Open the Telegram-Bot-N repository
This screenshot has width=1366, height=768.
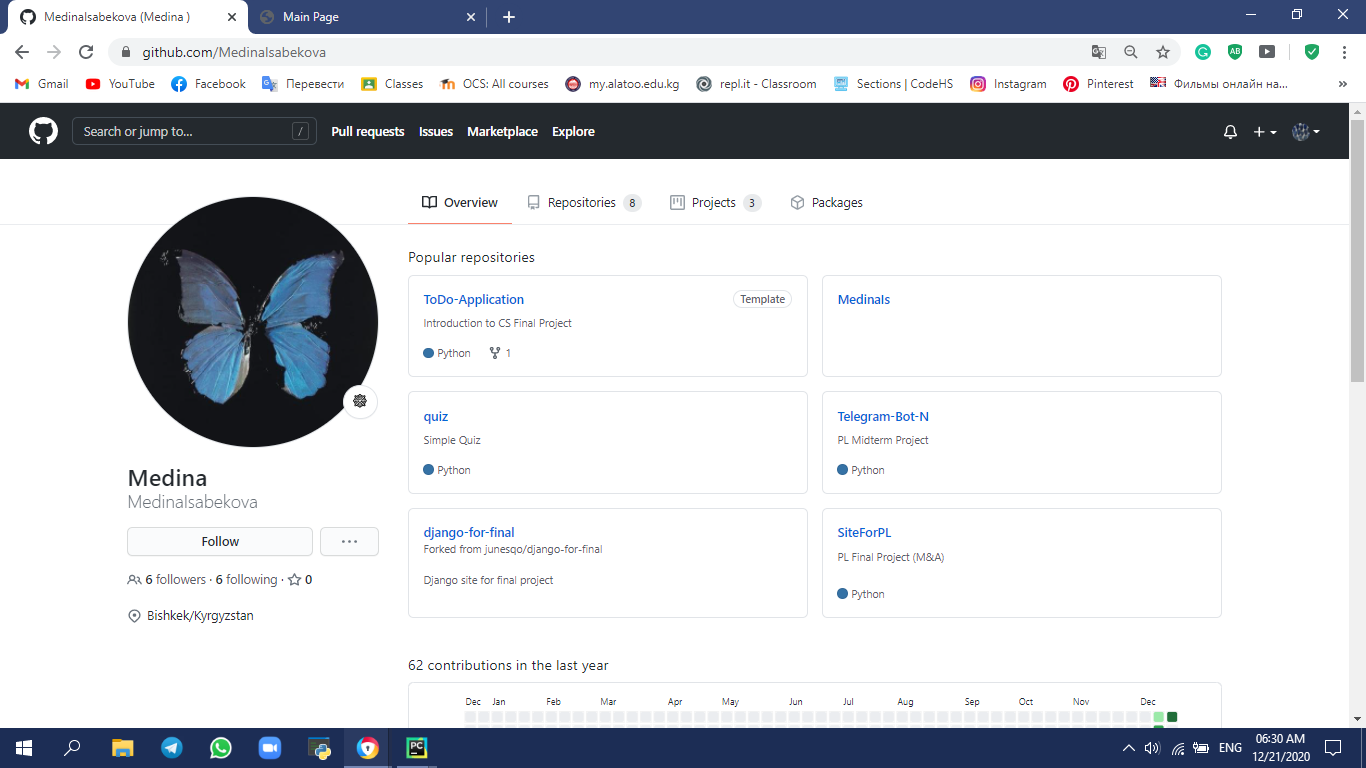[883, 416]
